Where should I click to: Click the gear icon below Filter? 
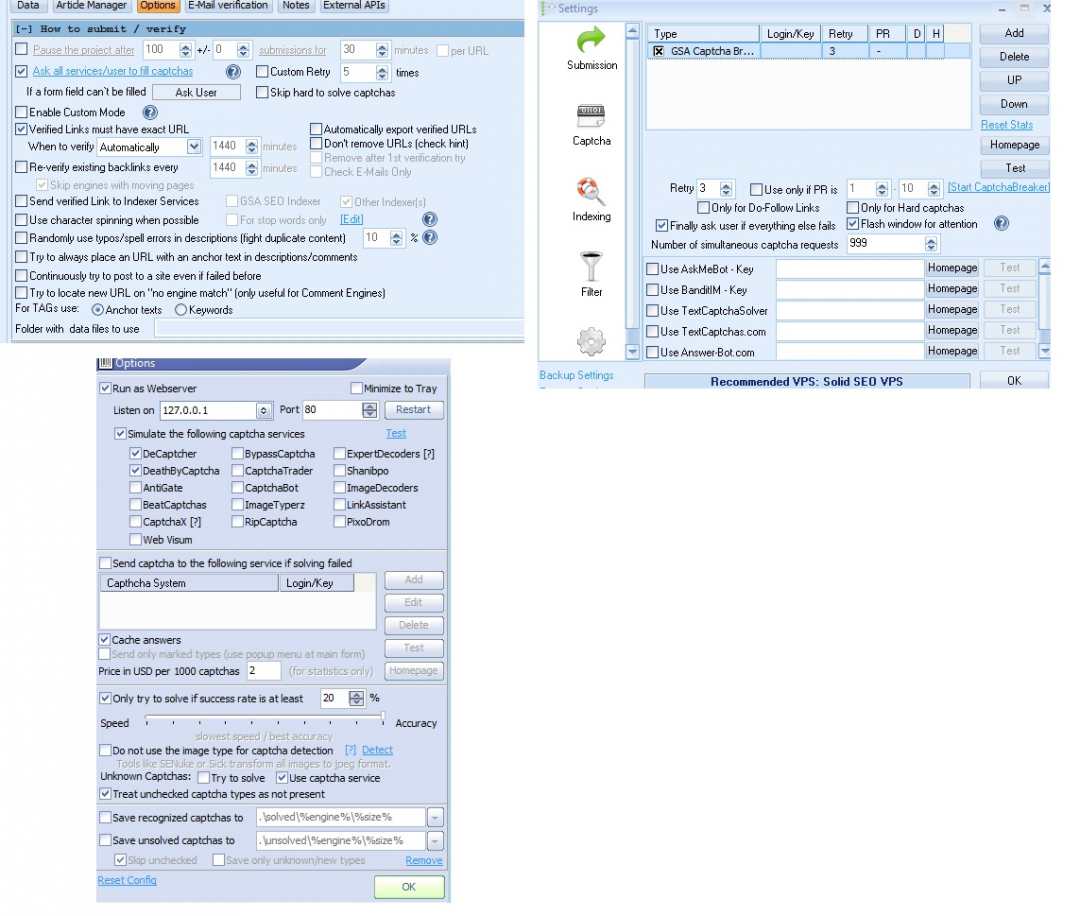coord(591,342)
